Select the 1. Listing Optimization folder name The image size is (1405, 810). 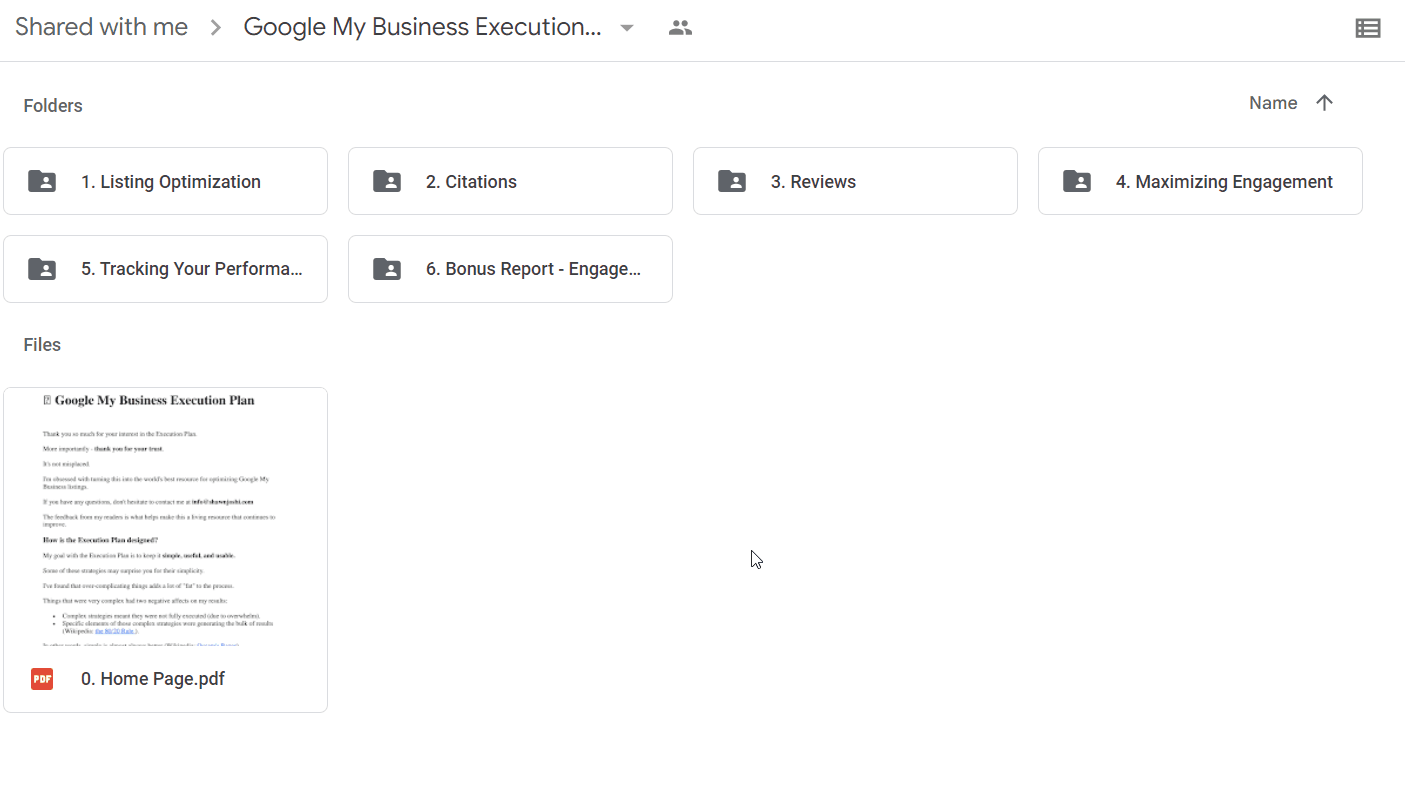pos(171,182)
